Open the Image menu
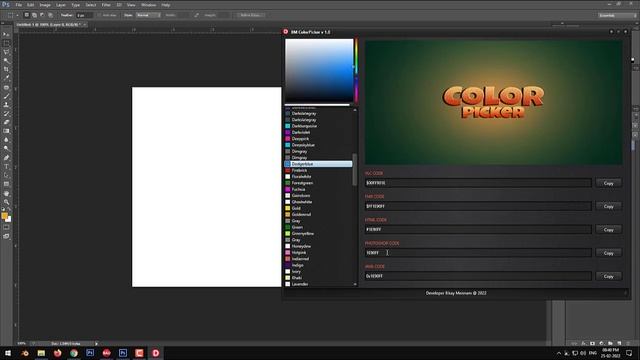This screenshot has height=360, width=640. [45, 5]
